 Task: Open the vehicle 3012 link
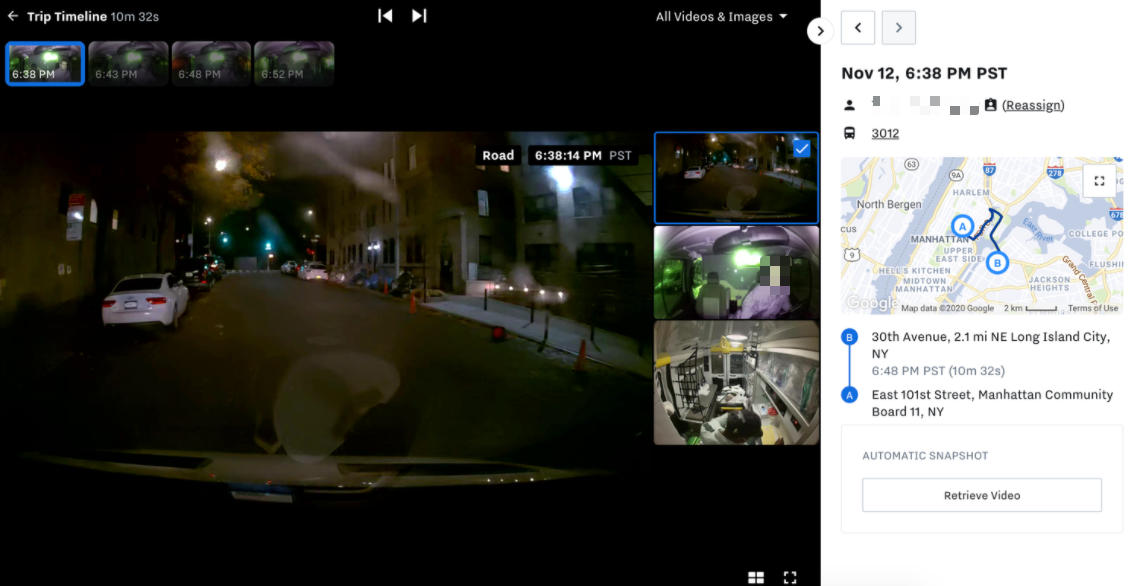pos(885,132)
